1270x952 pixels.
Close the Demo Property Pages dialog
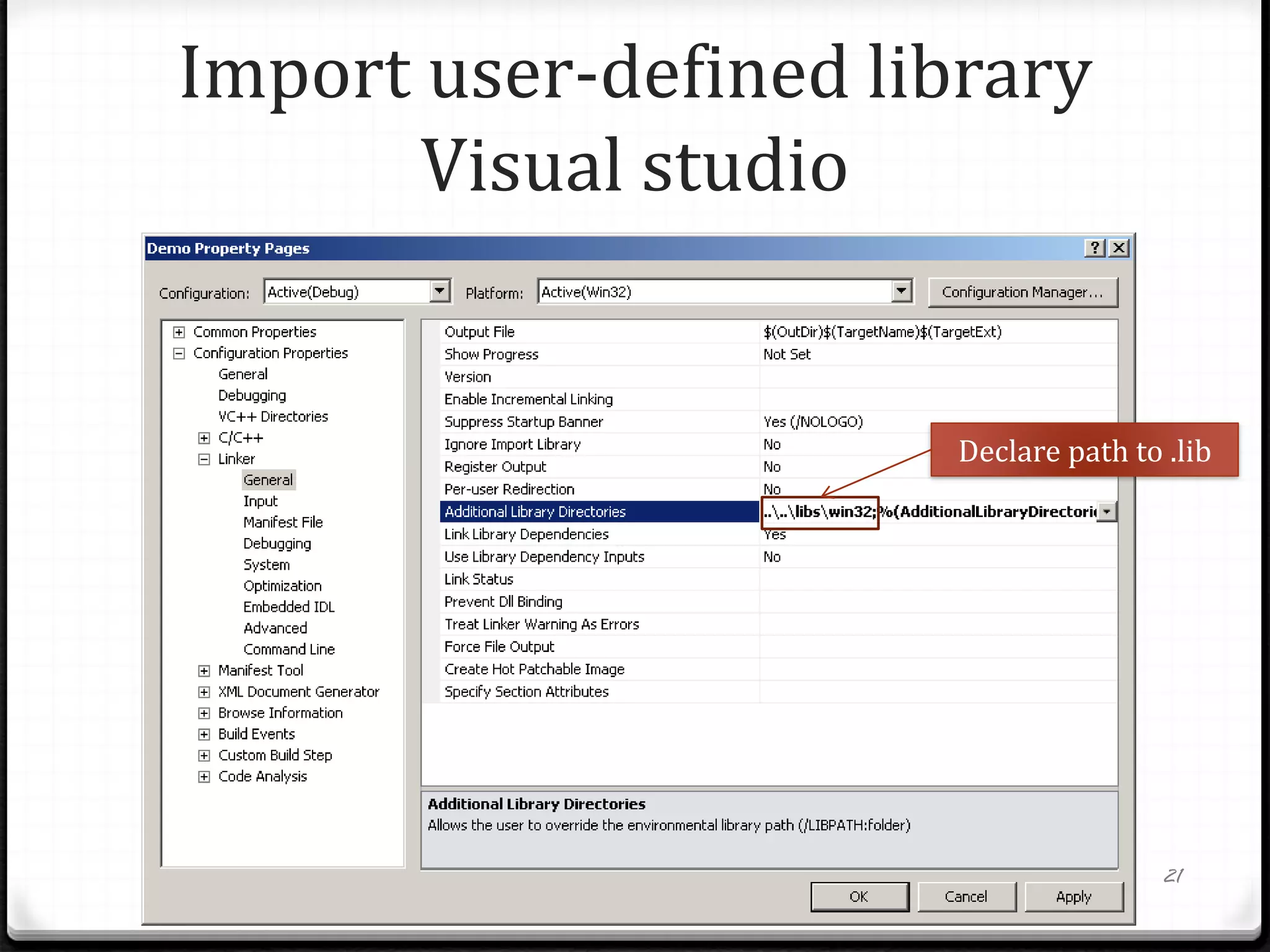coord(1119,248)
